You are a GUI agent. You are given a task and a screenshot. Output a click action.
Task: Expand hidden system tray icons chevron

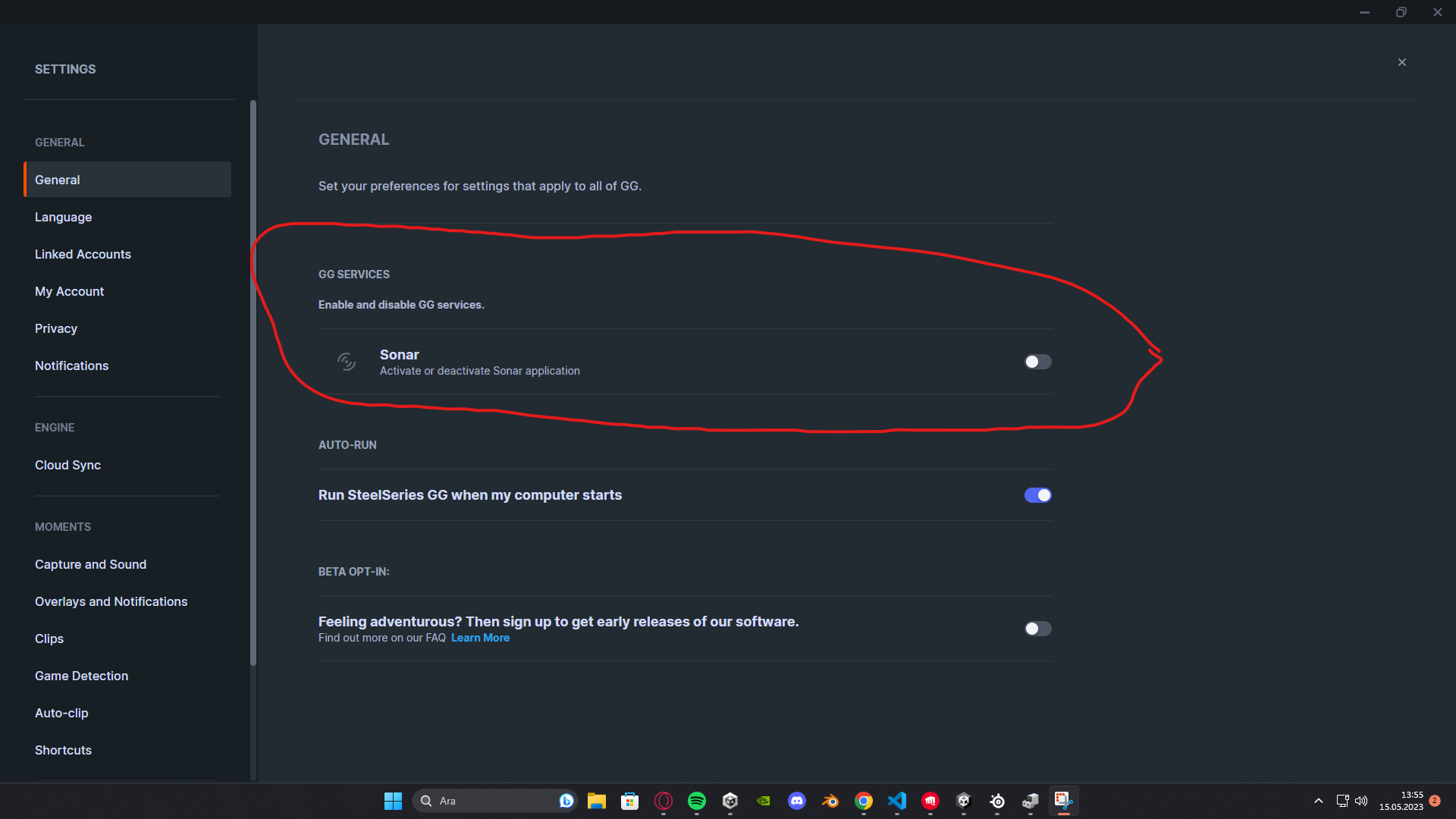pos(1319,801)
